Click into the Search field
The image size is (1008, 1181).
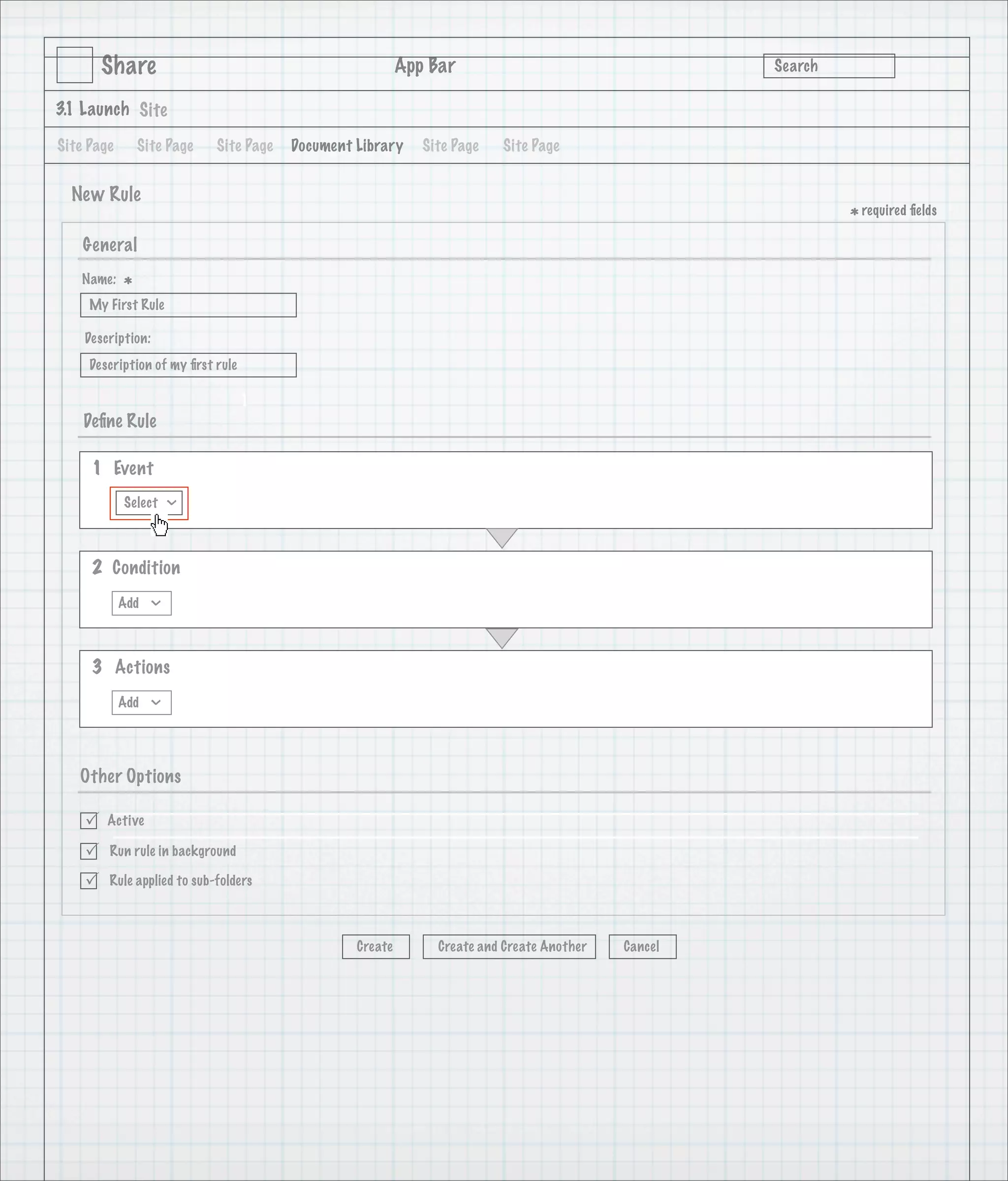(828, 66)
